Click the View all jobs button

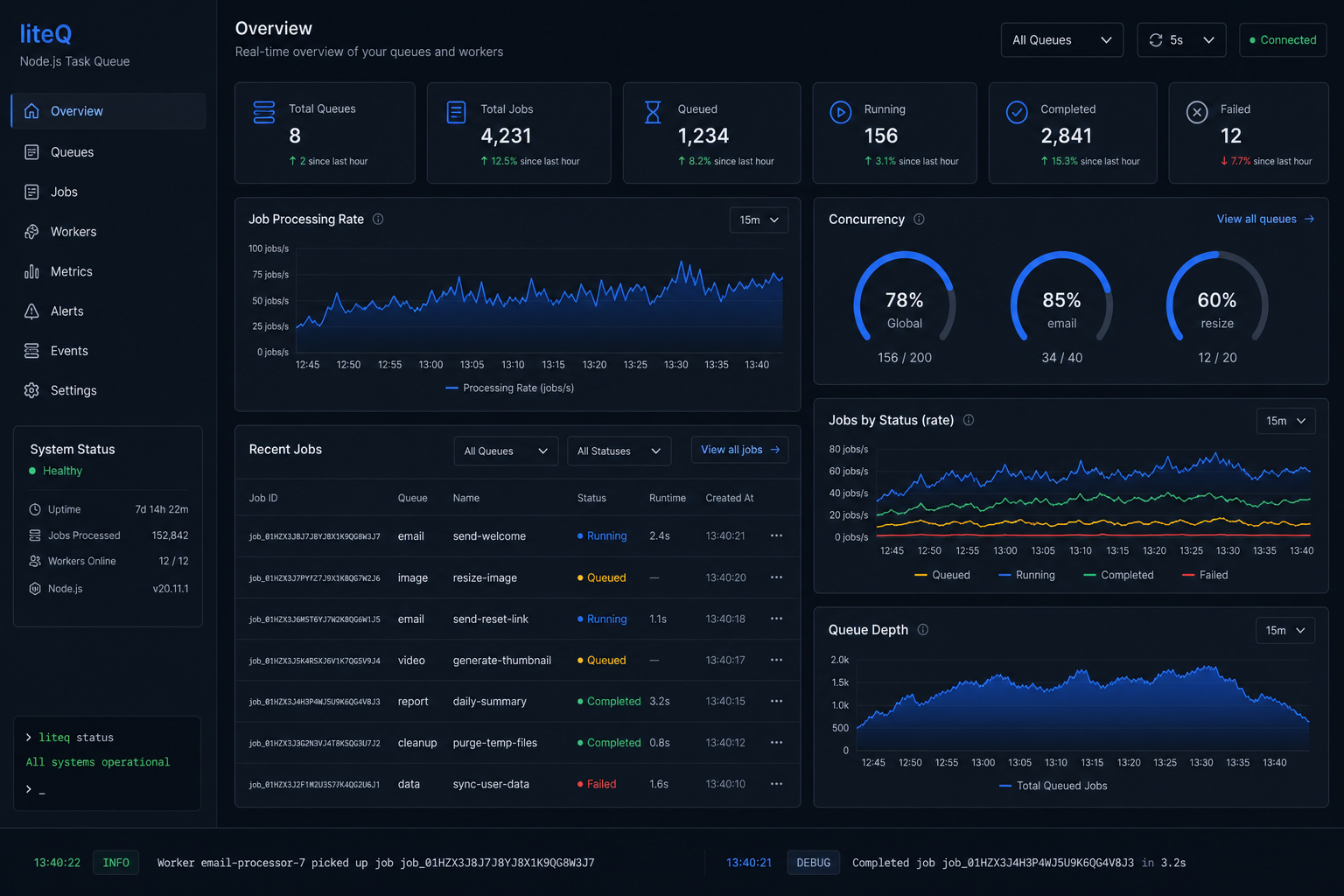point(739,450)
